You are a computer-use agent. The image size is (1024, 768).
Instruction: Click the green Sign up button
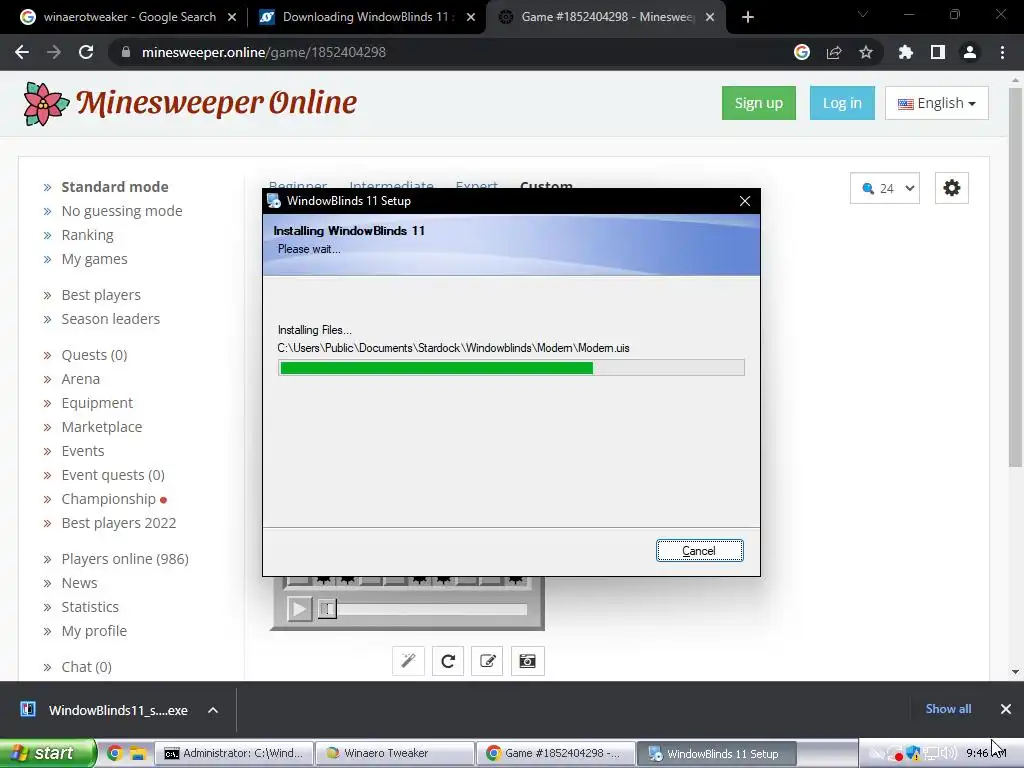759,103
